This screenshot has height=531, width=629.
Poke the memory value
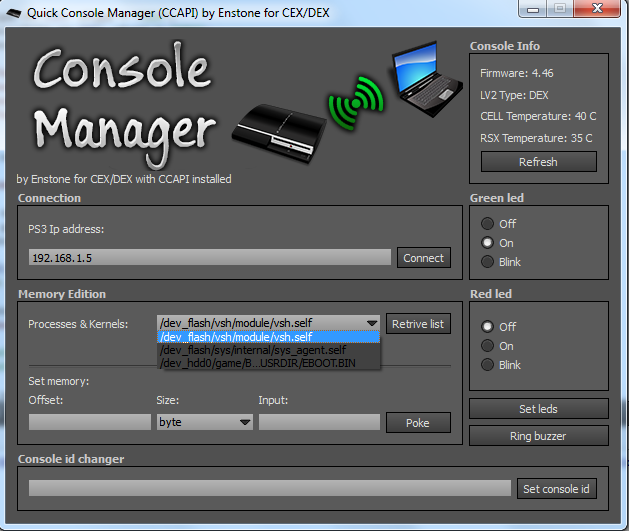click(x=418, y=423)
